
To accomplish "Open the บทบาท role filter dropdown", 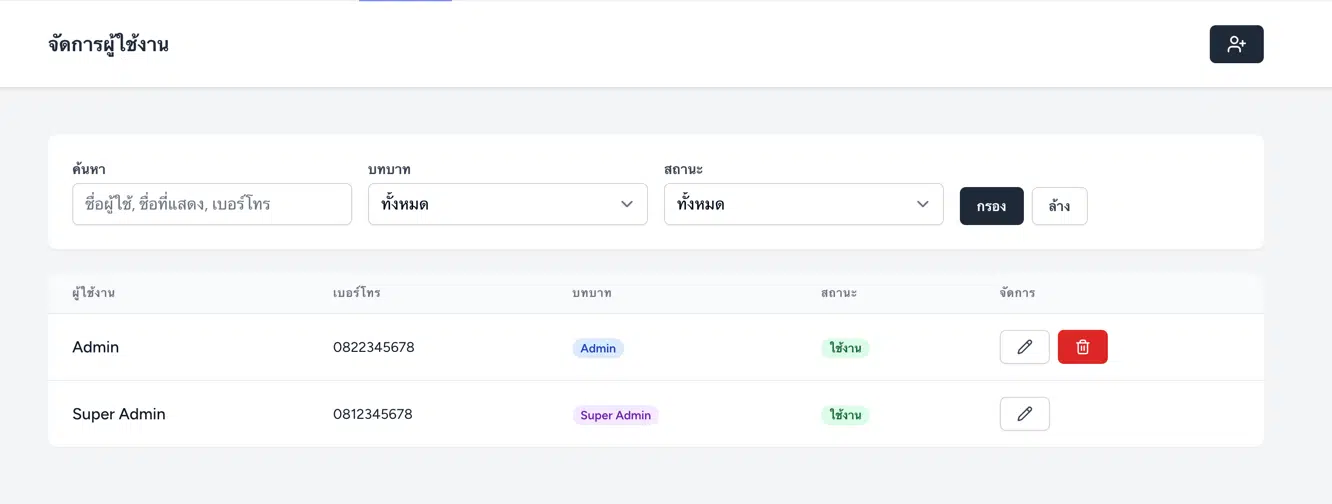I will pyautogui.click(x=507, y=204).
